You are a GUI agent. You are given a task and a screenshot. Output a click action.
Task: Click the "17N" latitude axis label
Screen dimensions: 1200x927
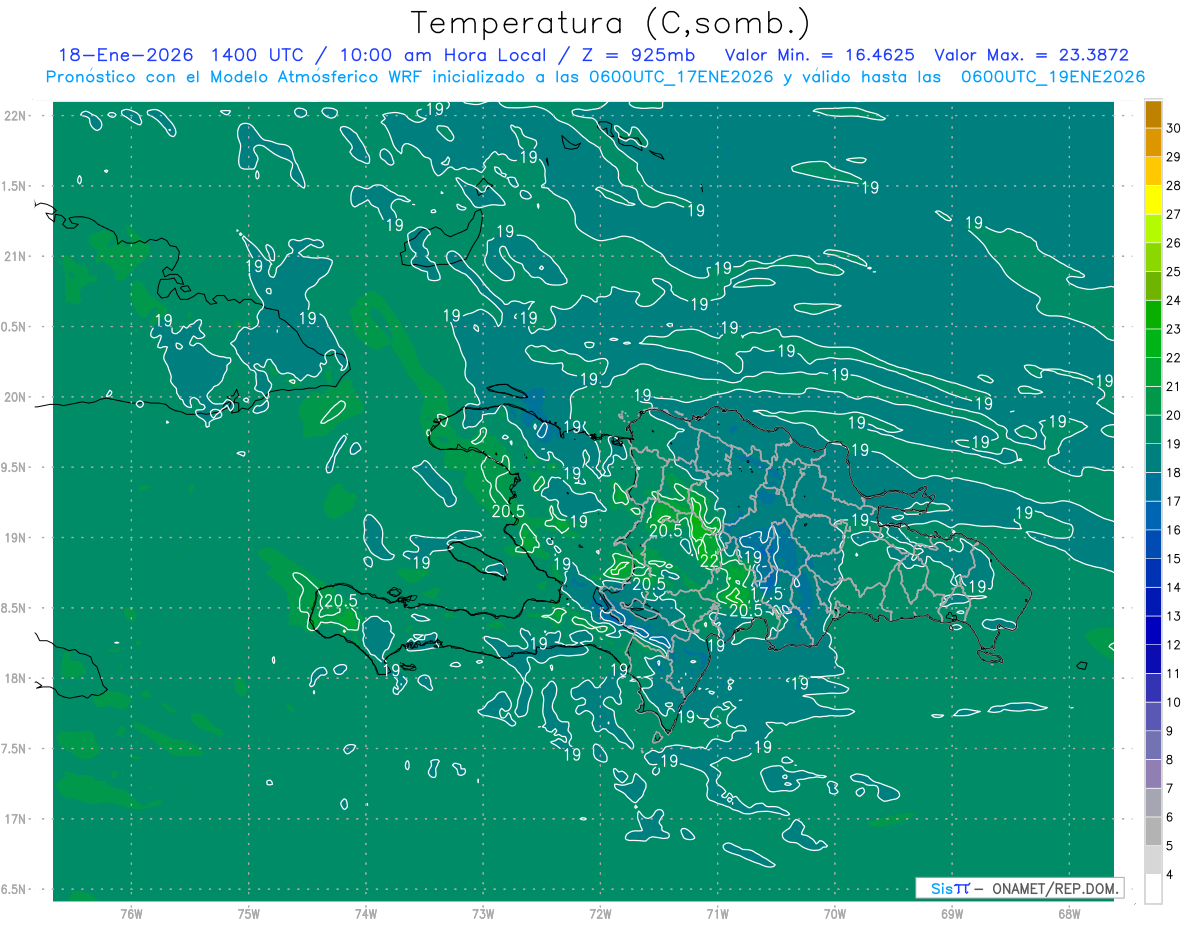click(15, 819)
